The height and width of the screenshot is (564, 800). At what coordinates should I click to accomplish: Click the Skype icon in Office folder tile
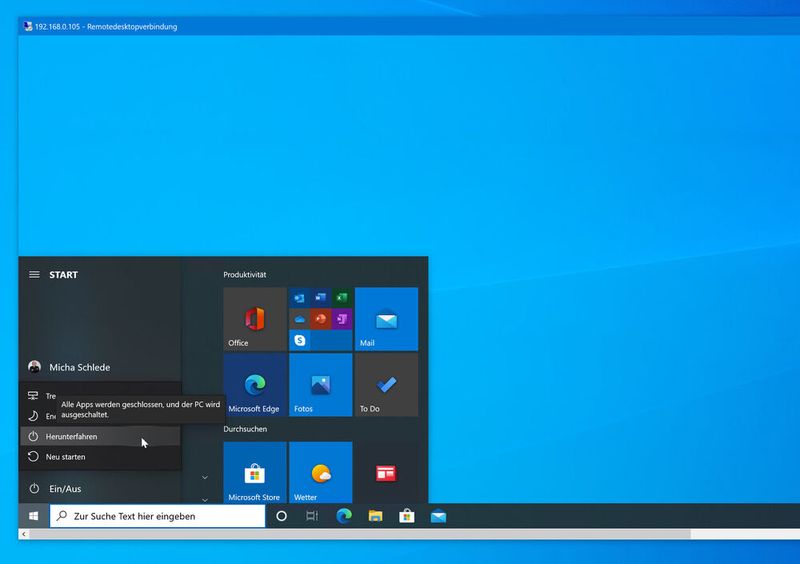click(x=300, y=340)
